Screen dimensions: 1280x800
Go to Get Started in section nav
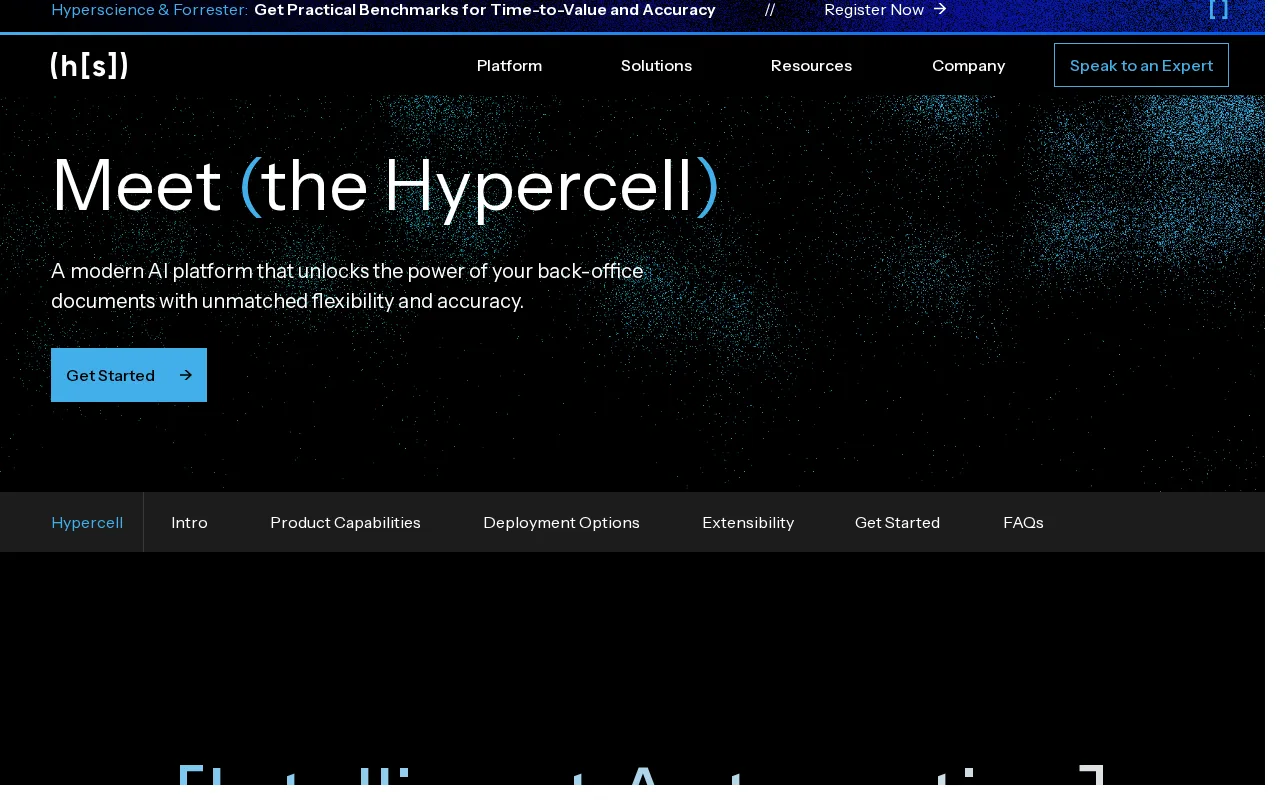click(x=897, y=522)
